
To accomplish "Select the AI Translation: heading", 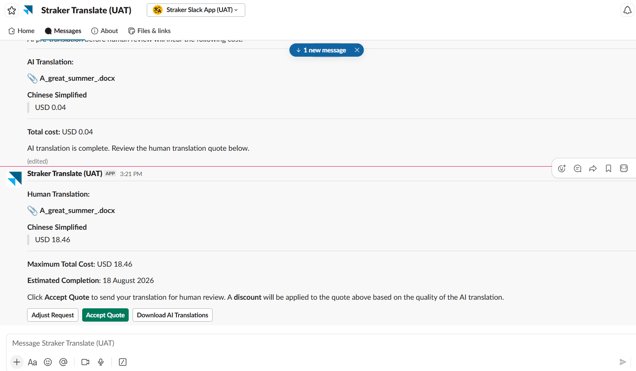I will [50, 62].
